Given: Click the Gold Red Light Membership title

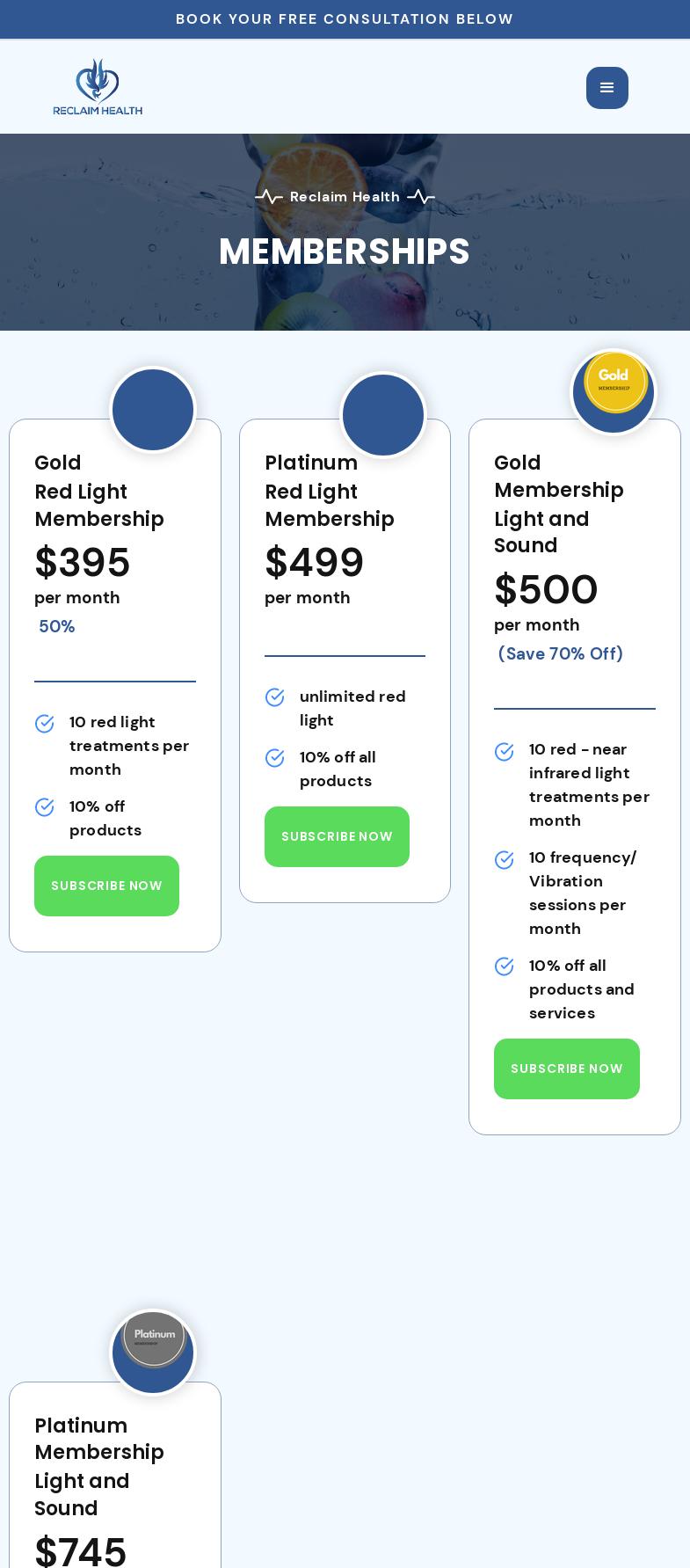Looking at the screenshot, I should (x=99, y=491).
